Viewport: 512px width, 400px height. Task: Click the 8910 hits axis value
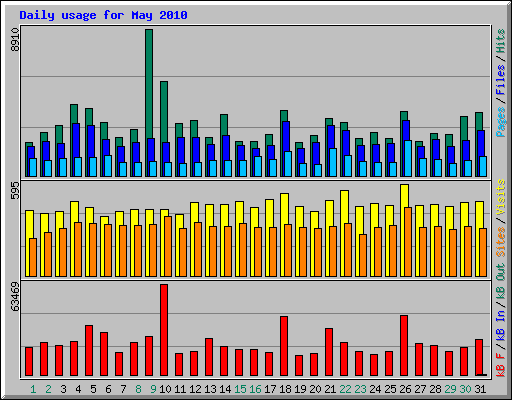click(x=15, y=40)
